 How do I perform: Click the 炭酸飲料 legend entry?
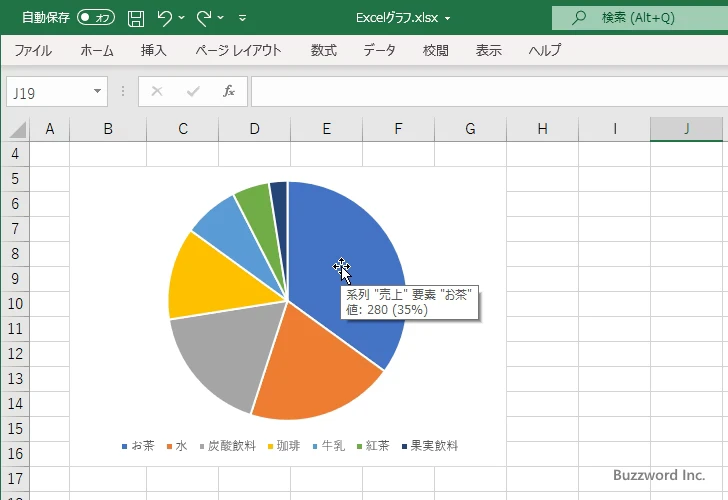tap(228, 446)
